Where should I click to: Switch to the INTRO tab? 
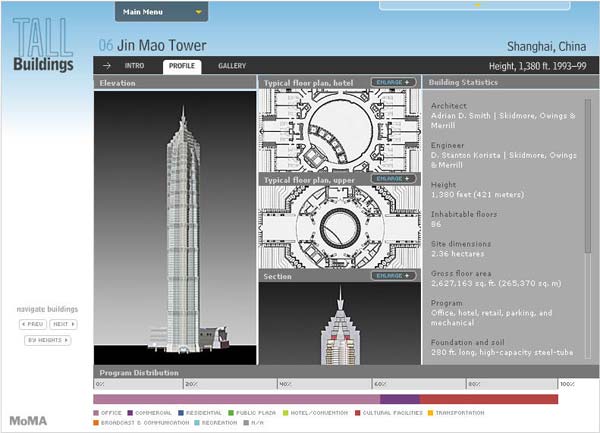134,66
